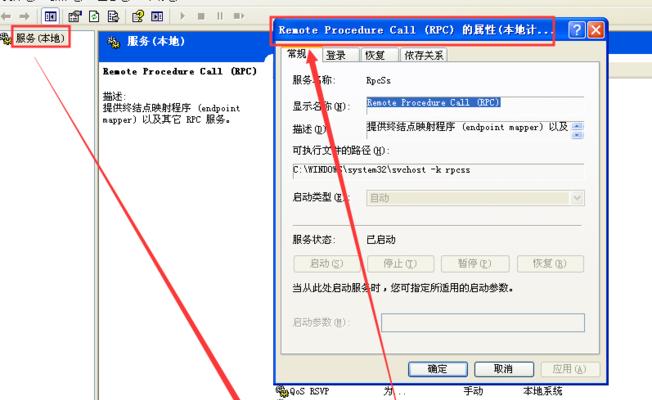Open the Help toolbar icon
Screen dimensions: 652x400
pos(138,16)
